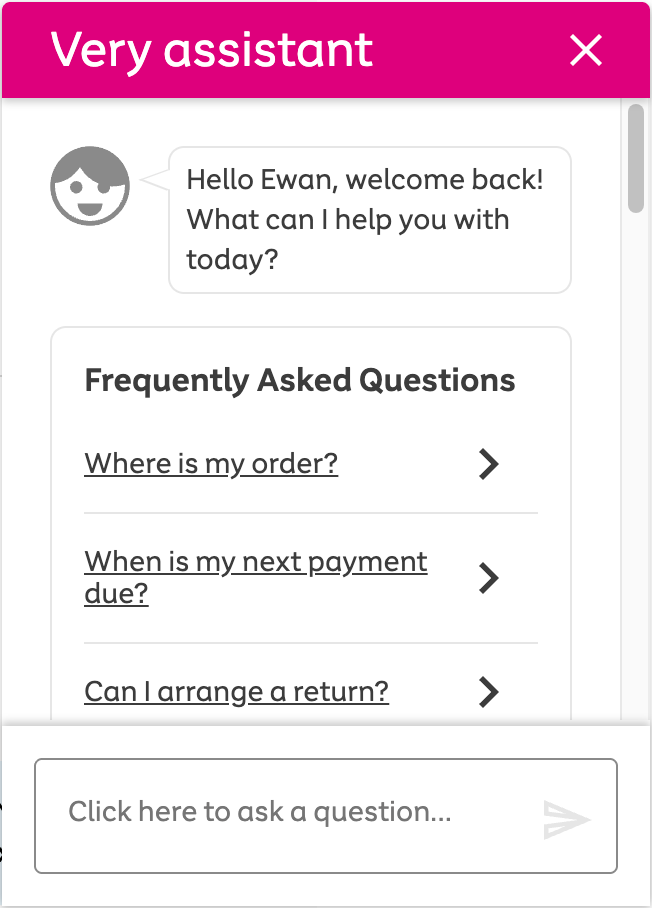Open the "Where is my order?" link
Image resolution: width=652 pixels, height=908 pixels.
[211, 464]
